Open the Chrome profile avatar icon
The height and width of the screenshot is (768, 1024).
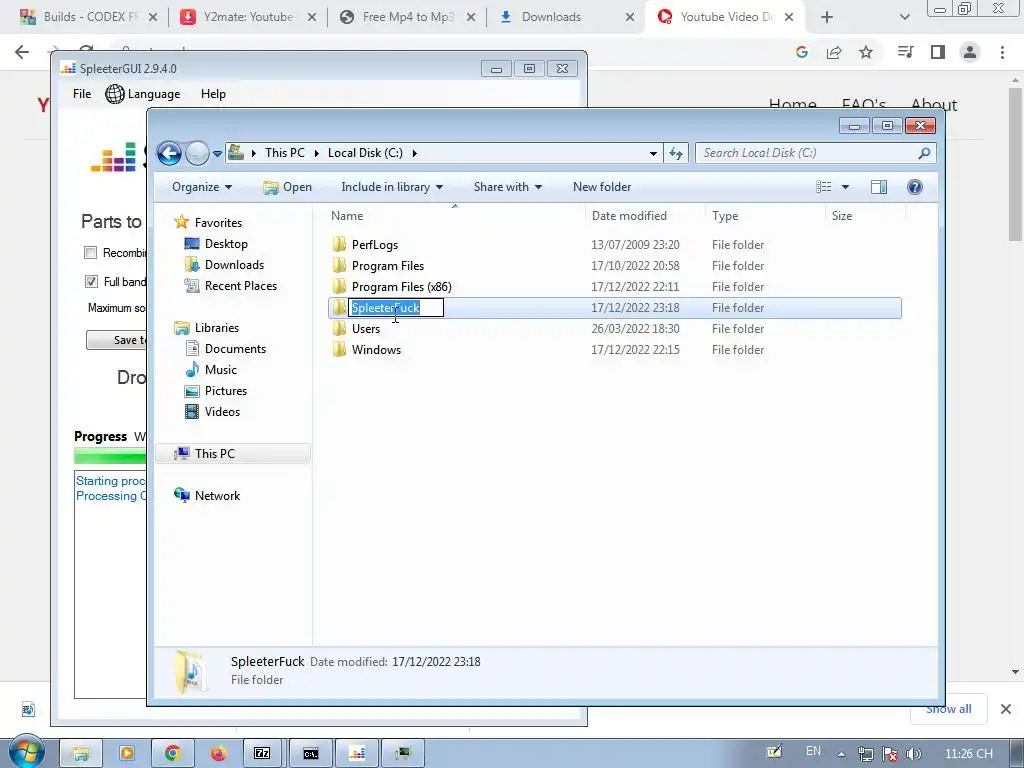[x=970, y=52]
